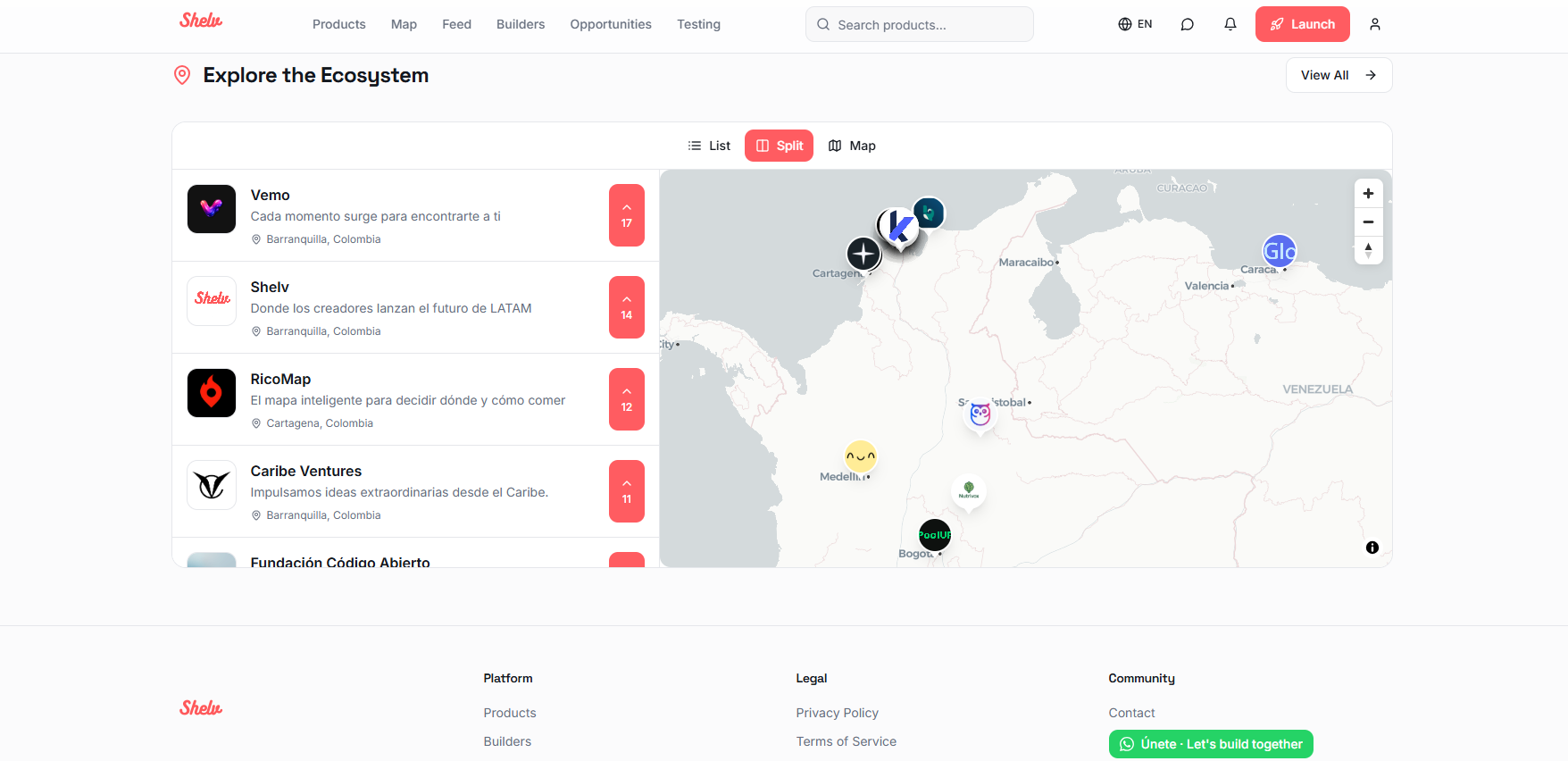Upvote Caribe Ventures with 11 votes
This screenshot has width=1568, height=761.
tap(627, 491)
